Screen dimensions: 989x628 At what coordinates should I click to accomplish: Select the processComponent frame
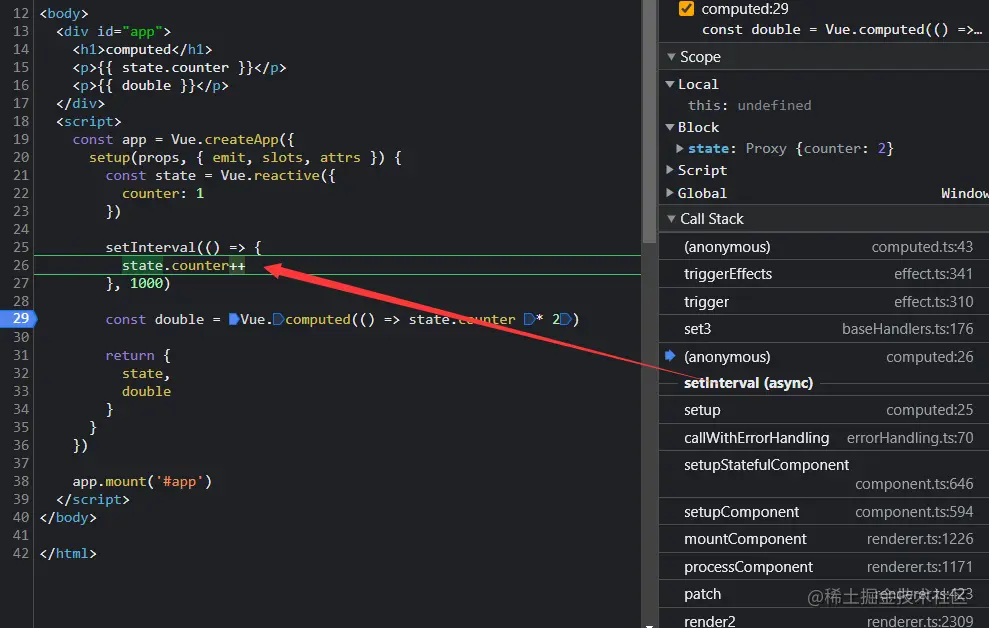coord(824,567)
